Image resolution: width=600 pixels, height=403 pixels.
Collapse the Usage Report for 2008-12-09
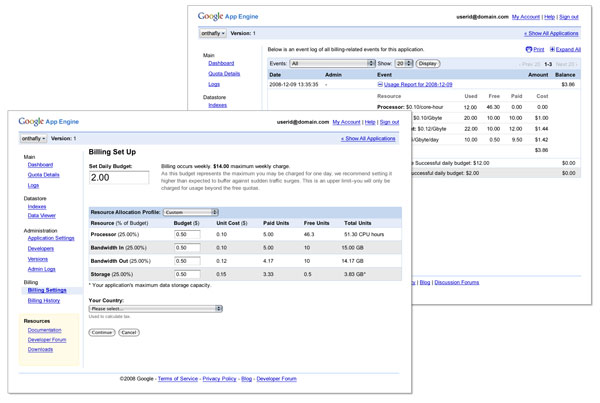click(x=380, y=85)
